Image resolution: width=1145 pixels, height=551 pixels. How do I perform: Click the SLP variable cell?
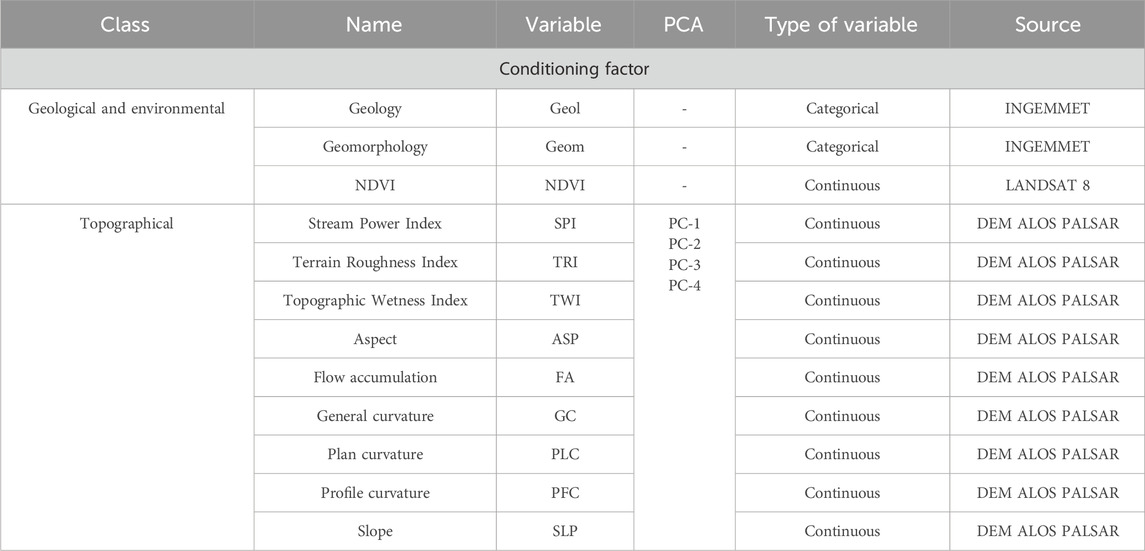pyautogui.click(x=564, y=531)
